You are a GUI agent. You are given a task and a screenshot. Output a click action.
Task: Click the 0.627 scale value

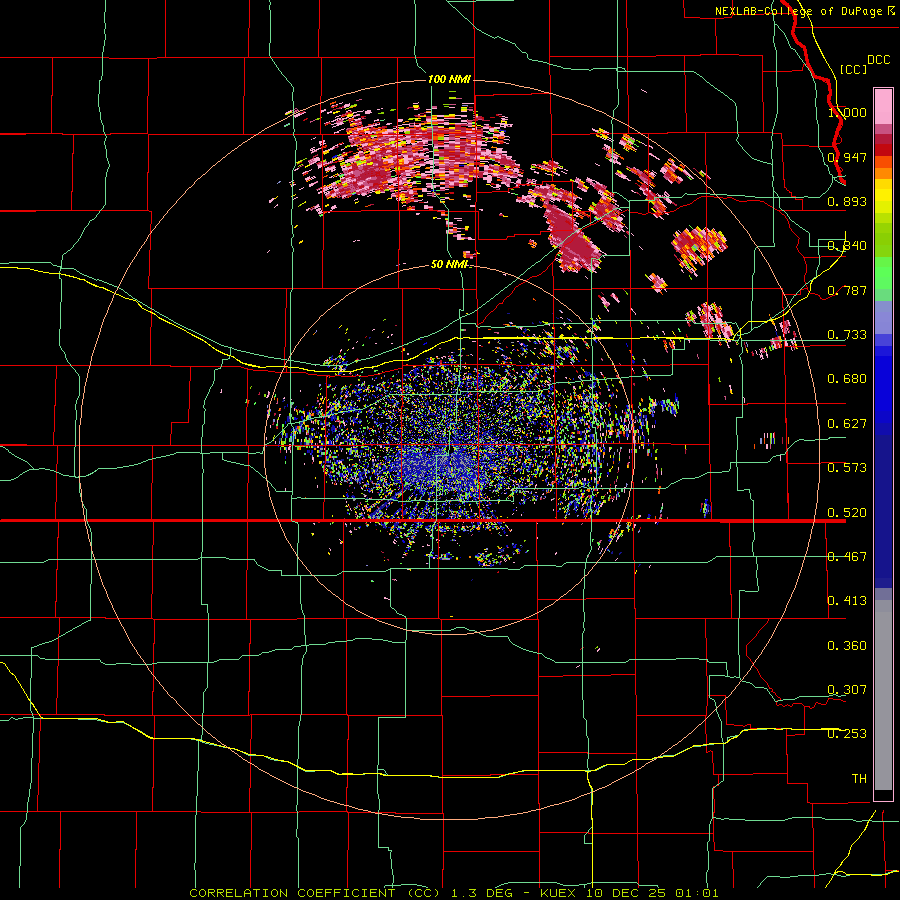(847, 424)
